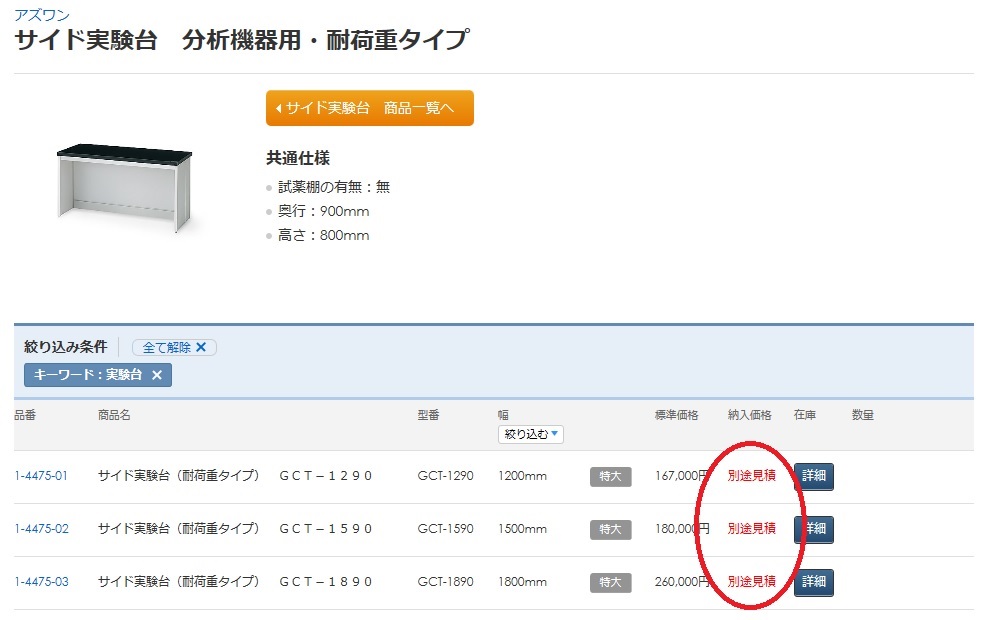Click the 標準価格 column header
983x620 pixels.
676,415
